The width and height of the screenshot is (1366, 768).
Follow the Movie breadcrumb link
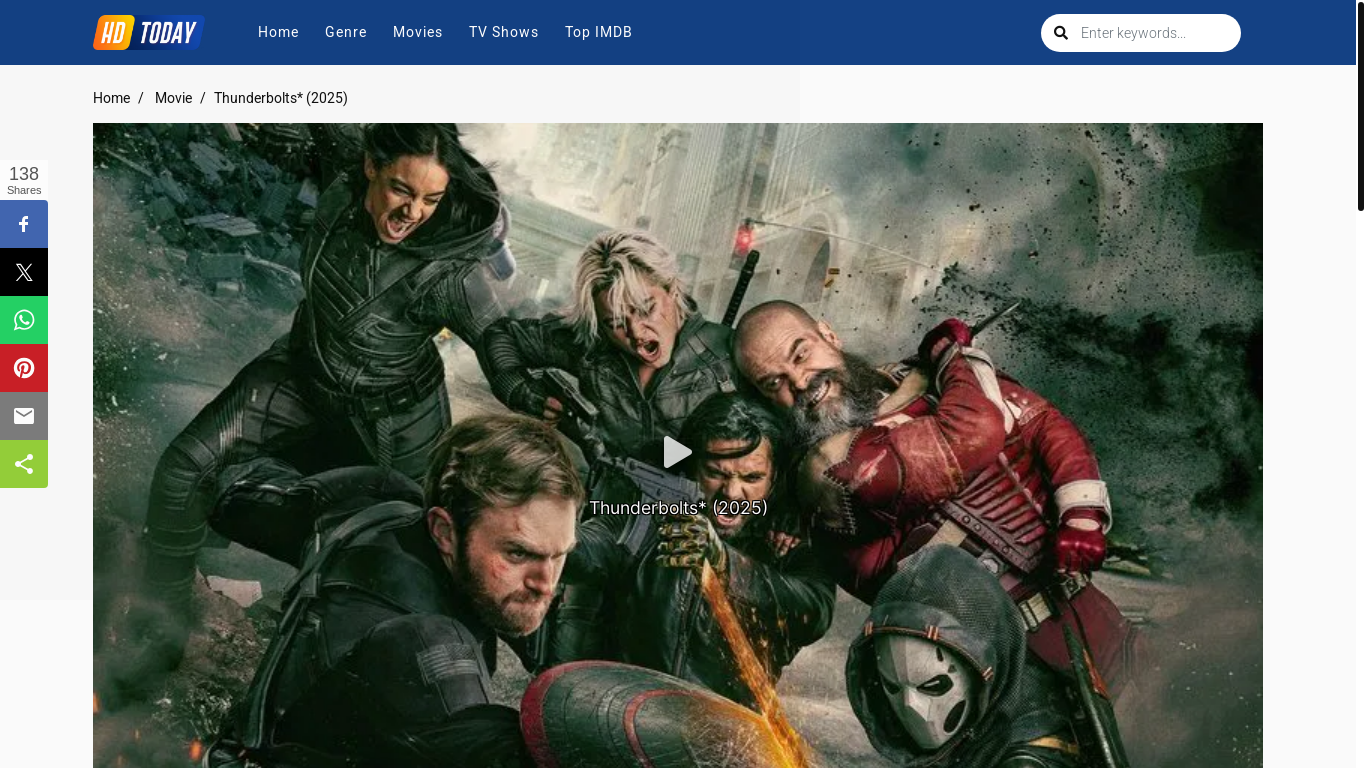pos(173,98)
